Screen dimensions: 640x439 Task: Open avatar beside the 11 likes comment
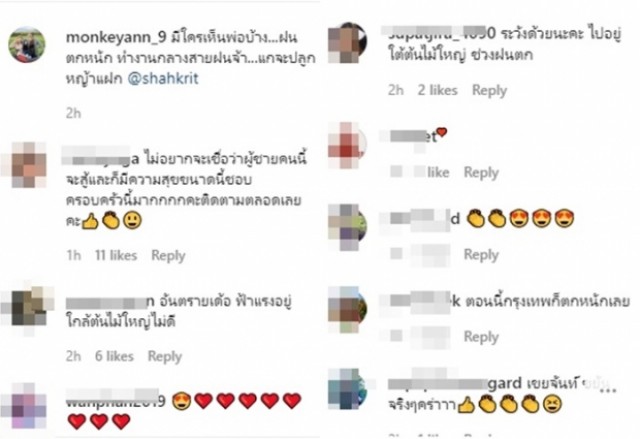(x=27, y=165)
